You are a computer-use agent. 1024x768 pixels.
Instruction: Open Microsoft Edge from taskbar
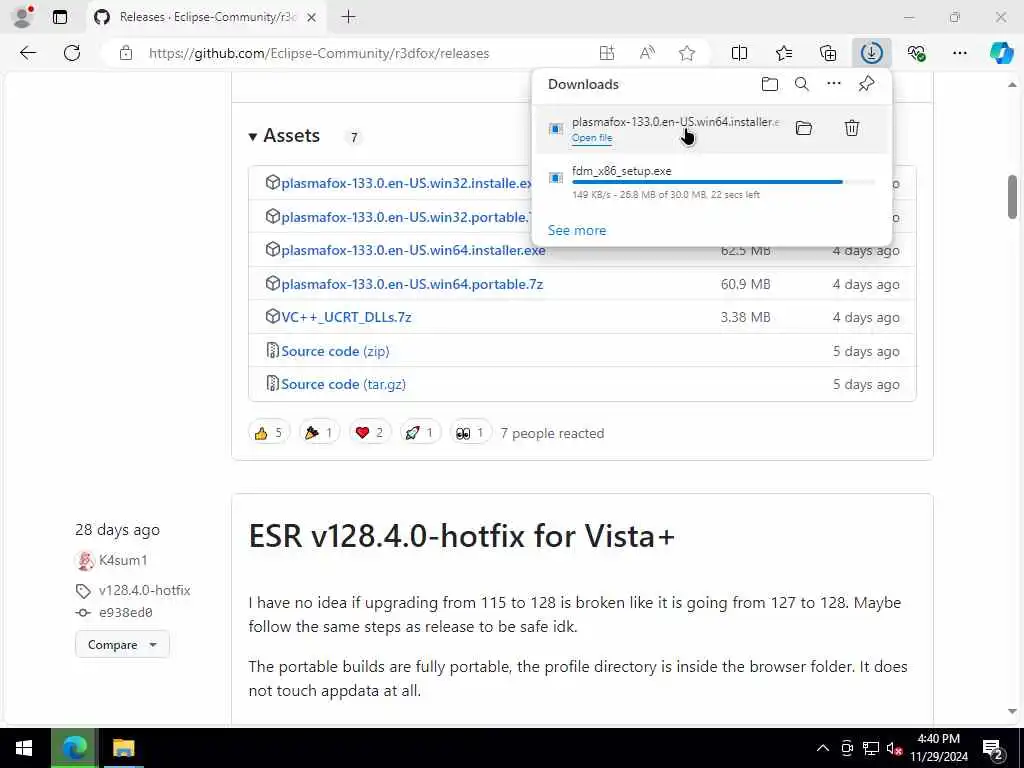[x=74, y=748]
